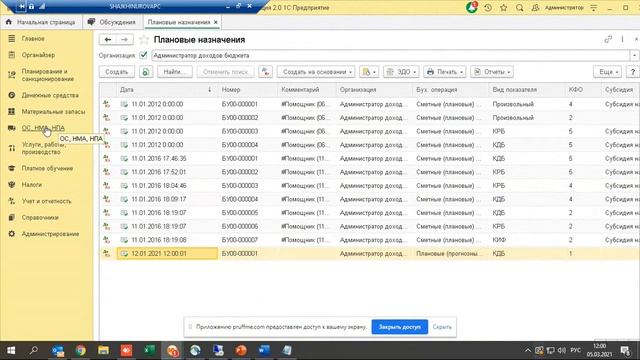Viewport: 640px width, 360px height.
Task: Close the Плановые назначения tab
Action: point(216,22)
